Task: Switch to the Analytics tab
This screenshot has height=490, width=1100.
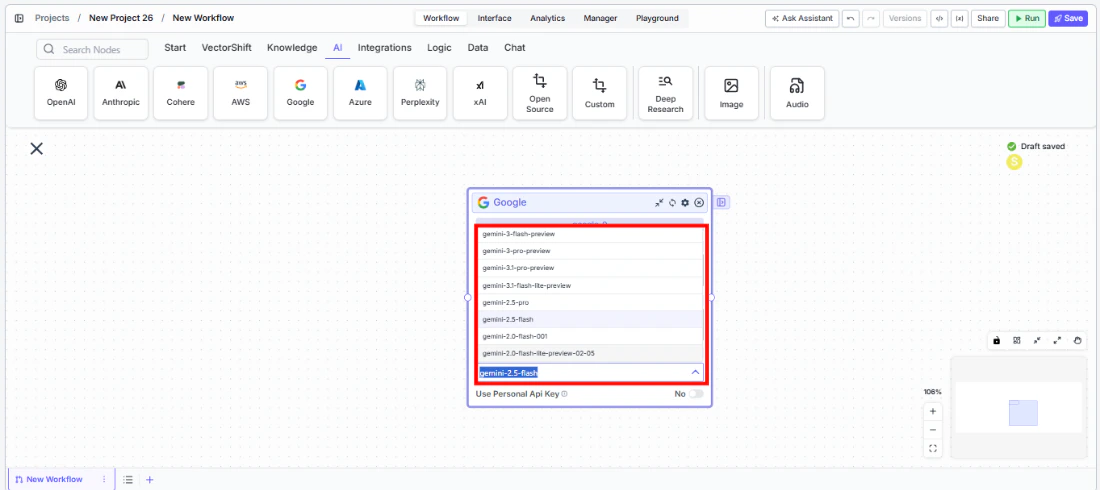Action: [547, 18]
